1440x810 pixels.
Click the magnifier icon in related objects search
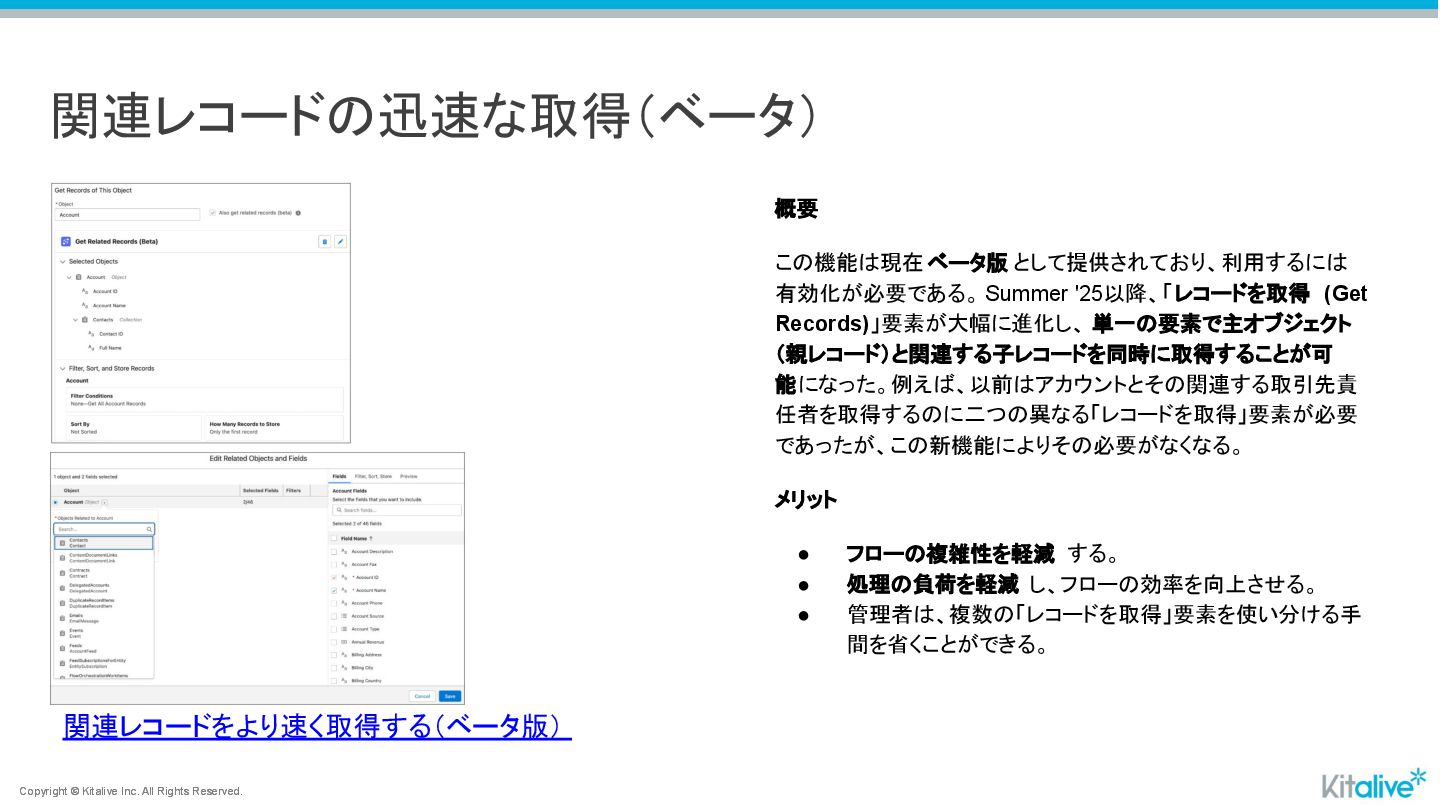tap(150, 529)
